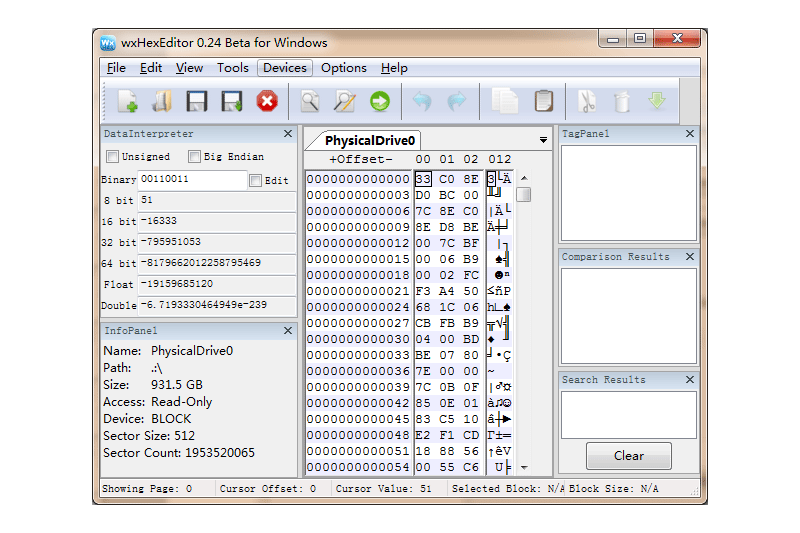Select the PhysicalDrive0 tab
The image size is (800, 533).
370,141
